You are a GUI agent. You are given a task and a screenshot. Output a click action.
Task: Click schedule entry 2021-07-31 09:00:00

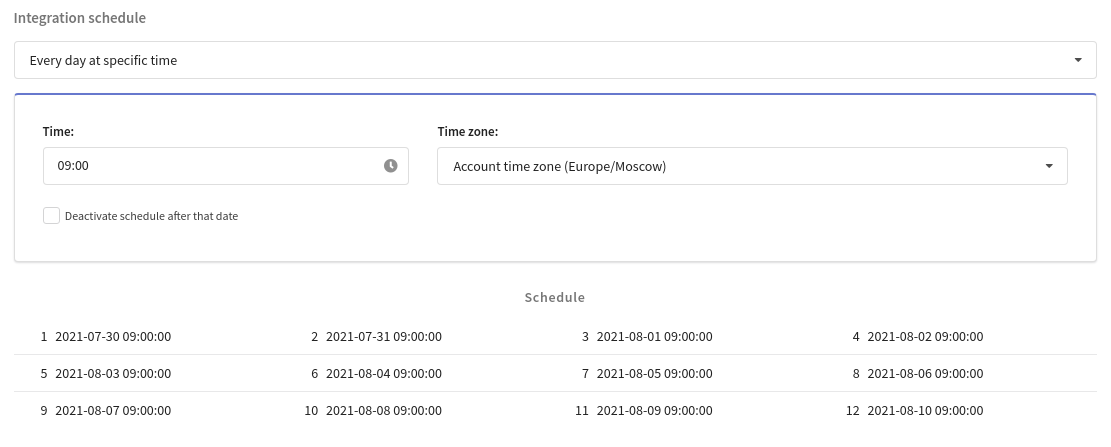383,336
